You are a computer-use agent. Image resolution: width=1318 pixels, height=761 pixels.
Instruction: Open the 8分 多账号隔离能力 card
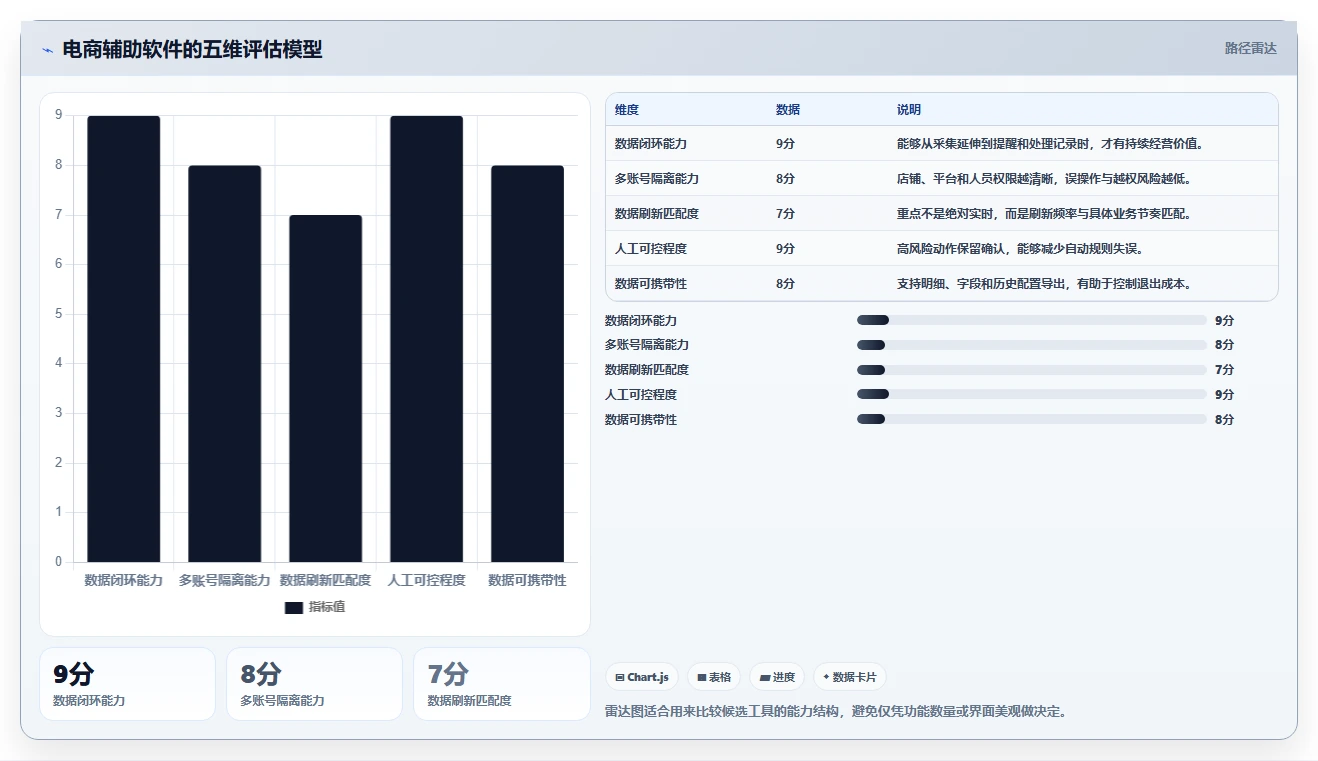(314, 684)
